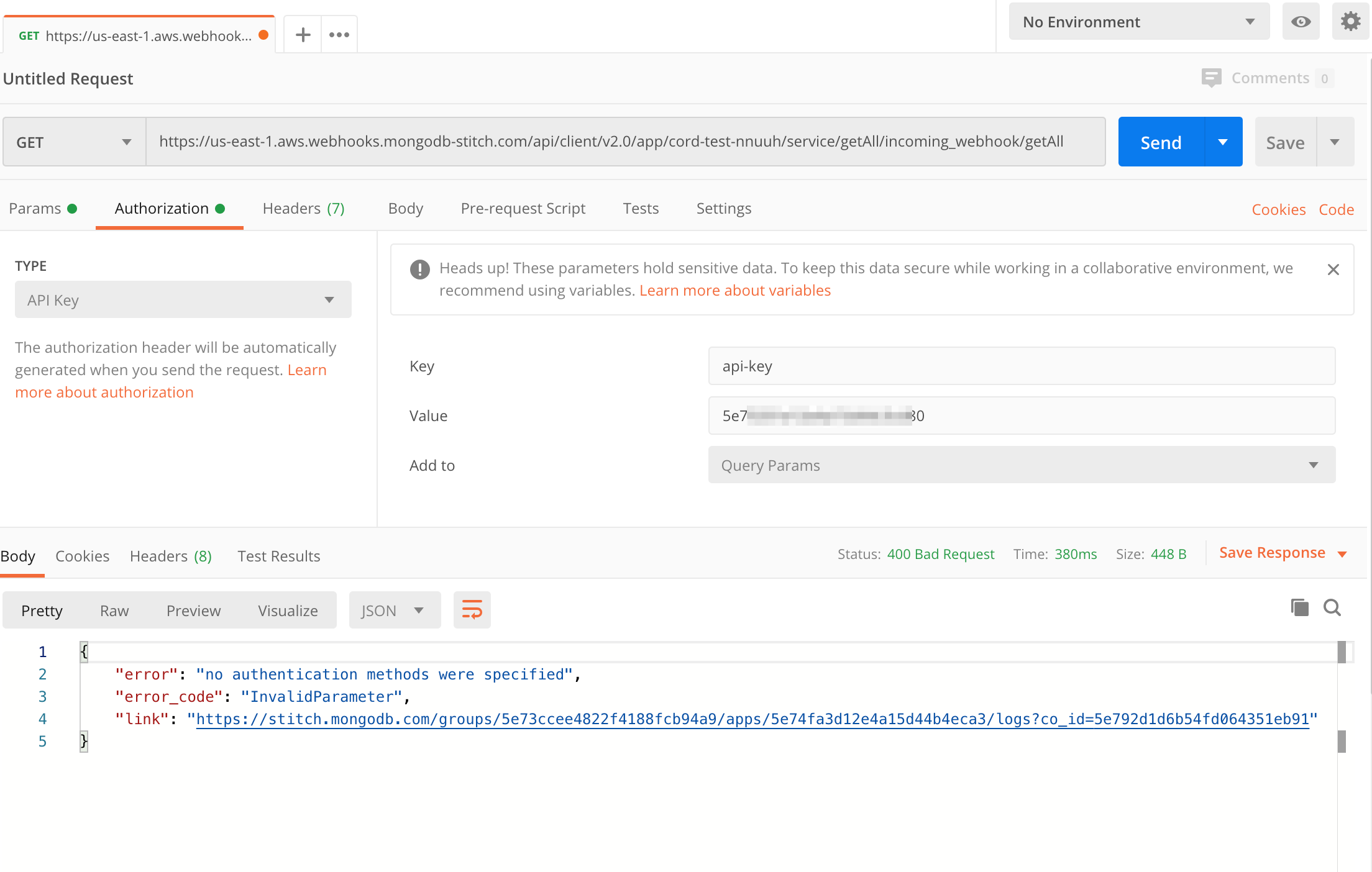Click the Comments speech bubble icon
The height and width of the screenshot is (872, 1372).
1211,78
